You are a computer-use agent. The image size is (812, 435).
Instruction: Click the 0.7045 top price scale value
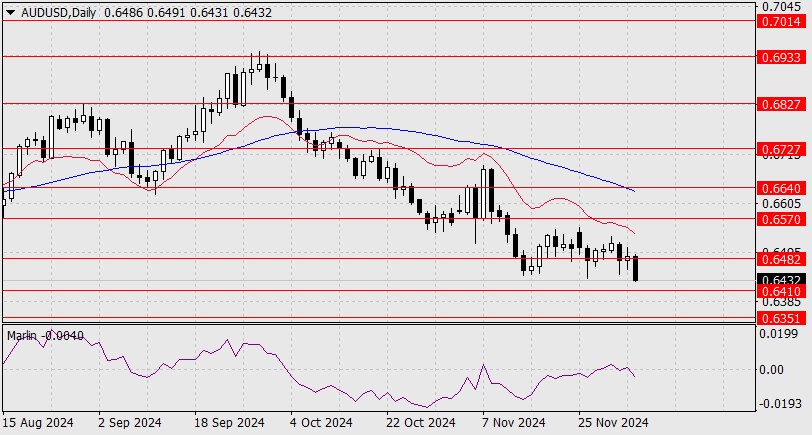[x=783, y=7]
